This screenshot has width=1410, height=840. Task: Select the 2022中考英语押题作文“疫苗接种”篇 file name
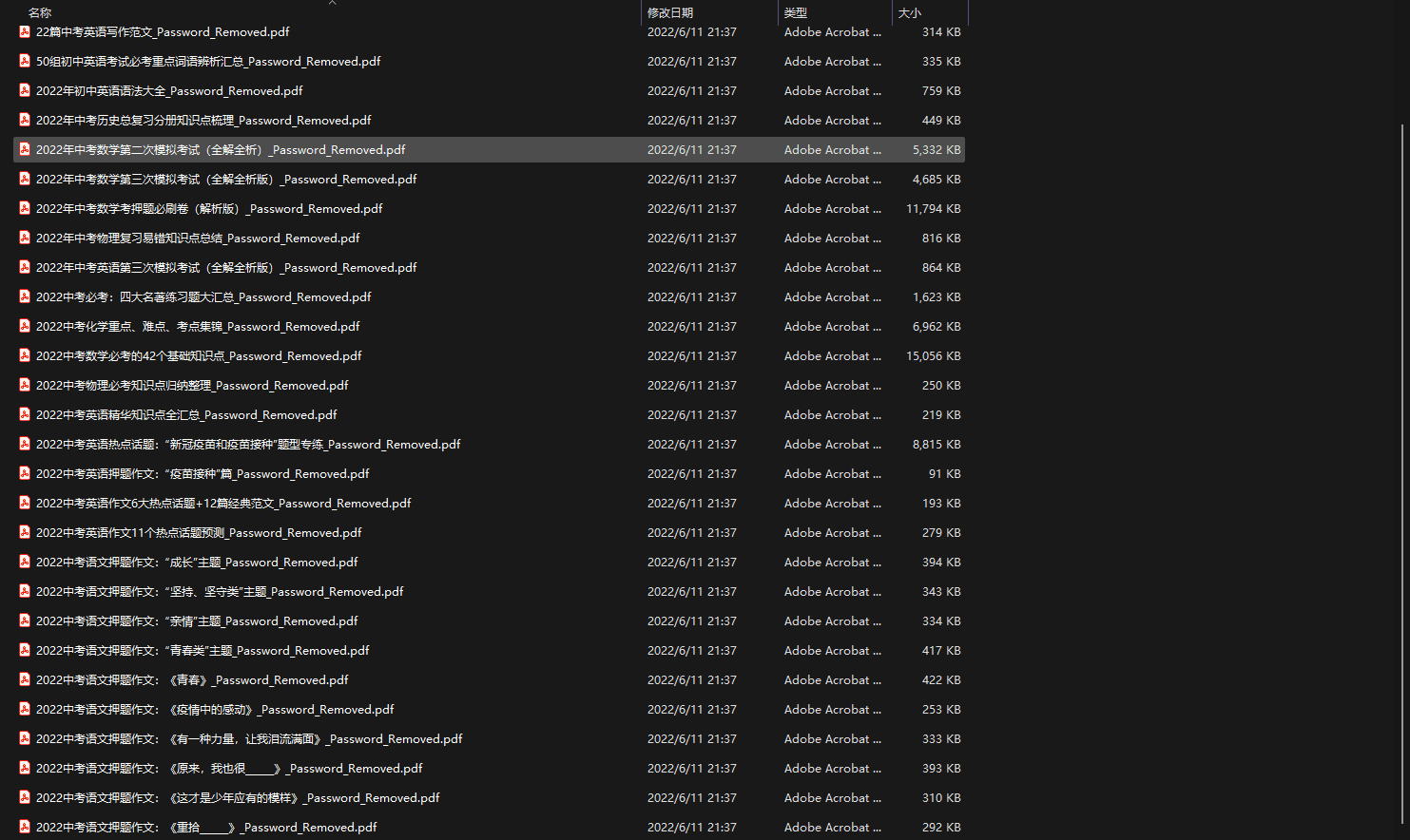pyautogui.click(x=203, y=474)
